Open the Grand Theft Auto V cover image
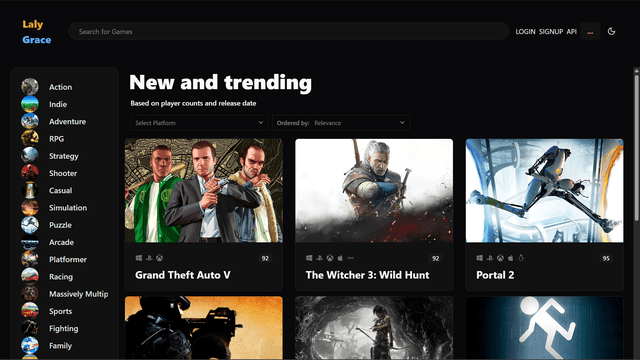Viewport: 640px width, 360px height. point(204,191)
